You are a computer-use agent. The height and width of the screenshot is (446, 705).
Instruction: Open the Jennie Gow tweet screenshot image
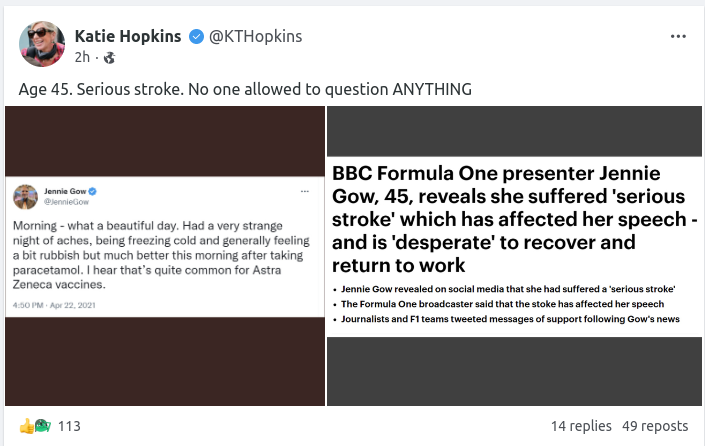pyautogui.click(x=165, y=255)
